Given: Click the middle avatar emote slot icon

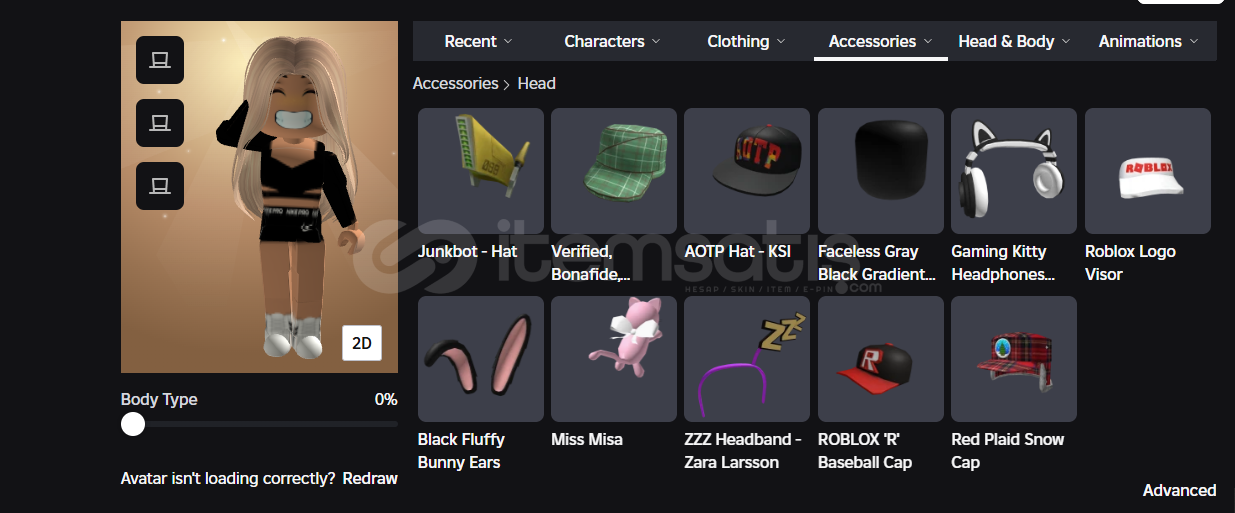Looking at the screenshot, I should coord(160,123).
